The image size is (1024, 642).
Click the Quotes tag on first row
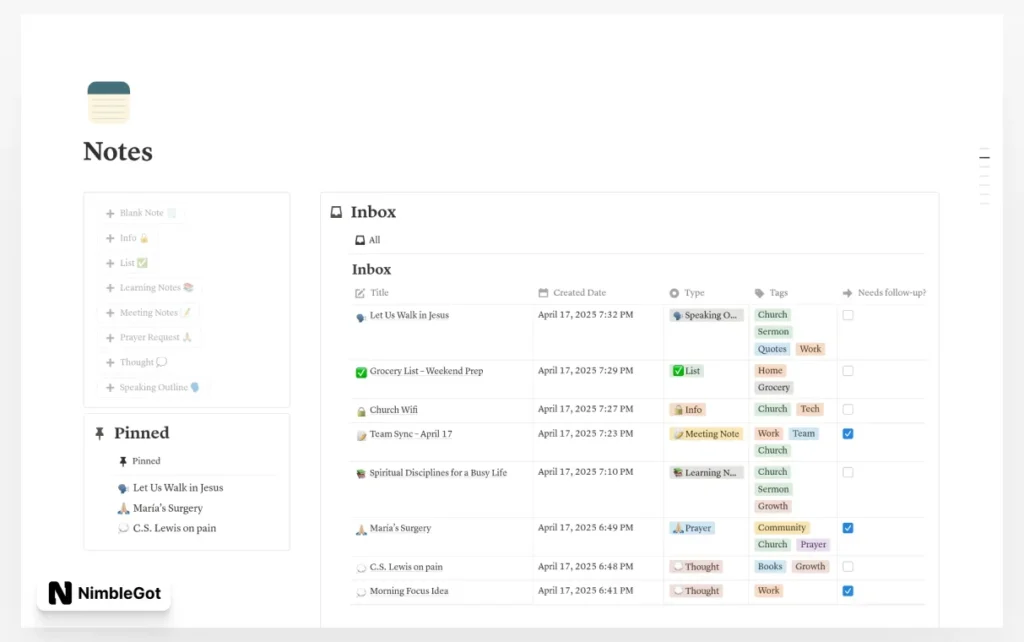(x=772, y=349)
